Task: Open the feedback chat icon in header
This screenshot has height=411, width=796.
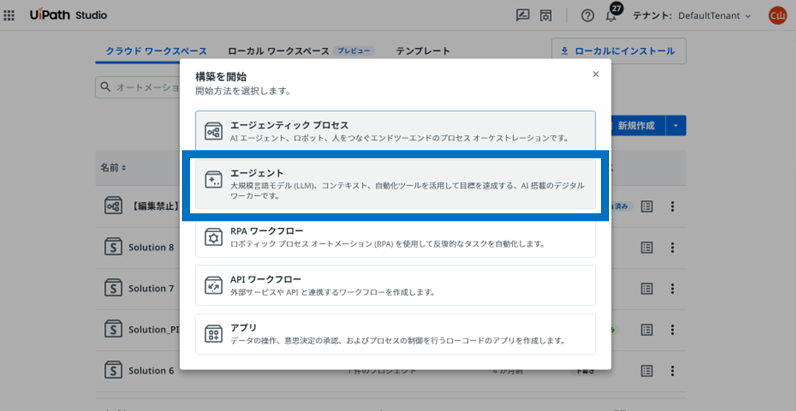Action: pos(522,15)
